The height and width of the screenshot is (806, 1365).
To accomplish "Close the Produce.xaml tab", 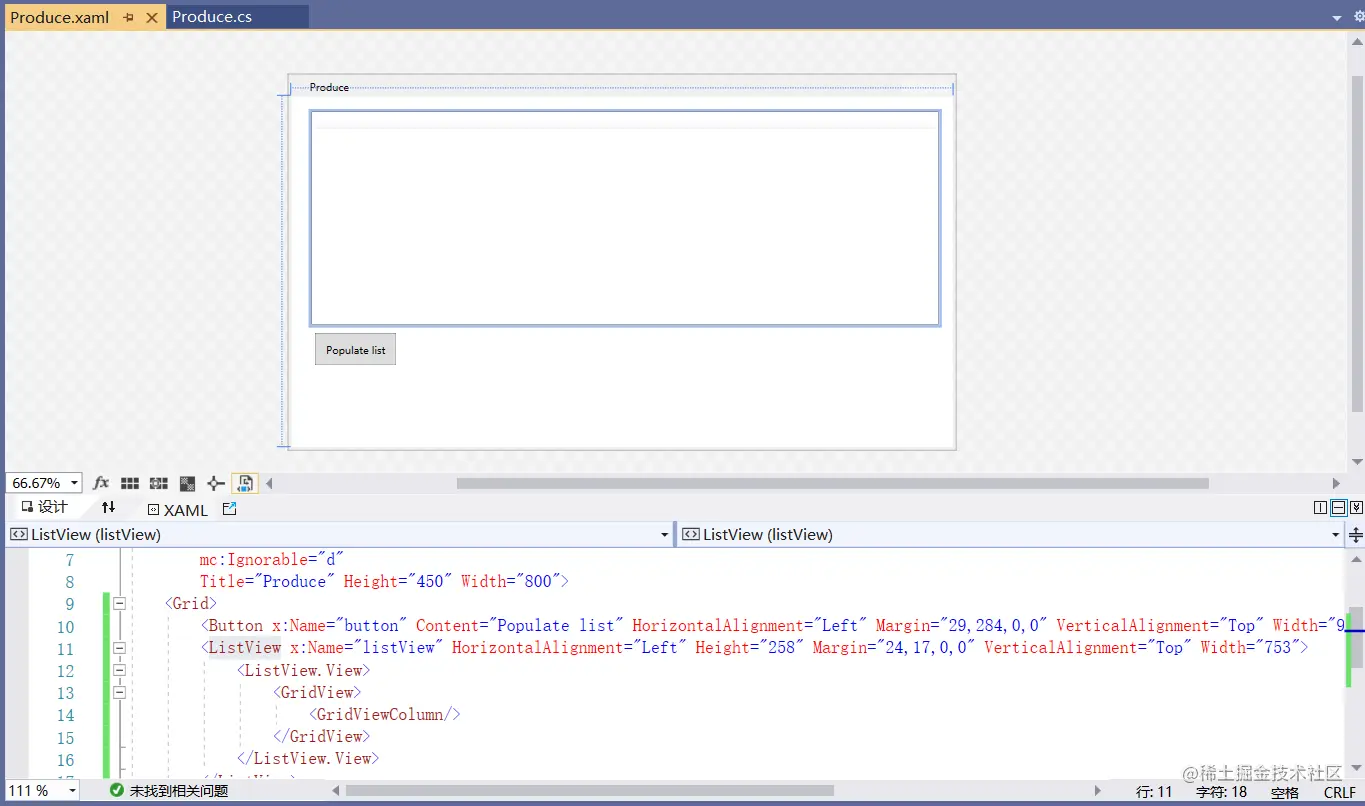I will pos(152,18).
